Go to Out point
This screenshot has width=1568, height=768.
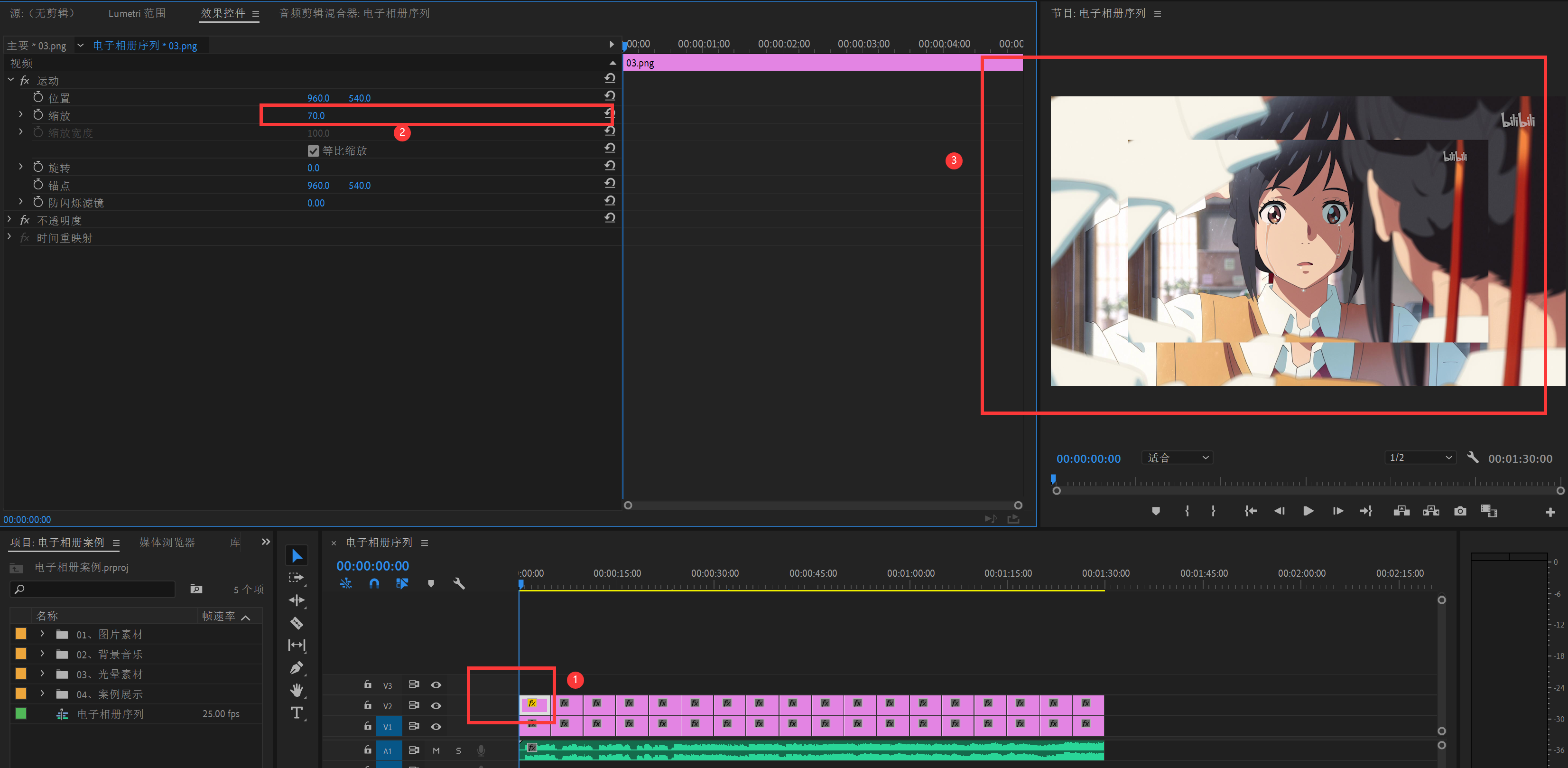tap(1366, 511)
